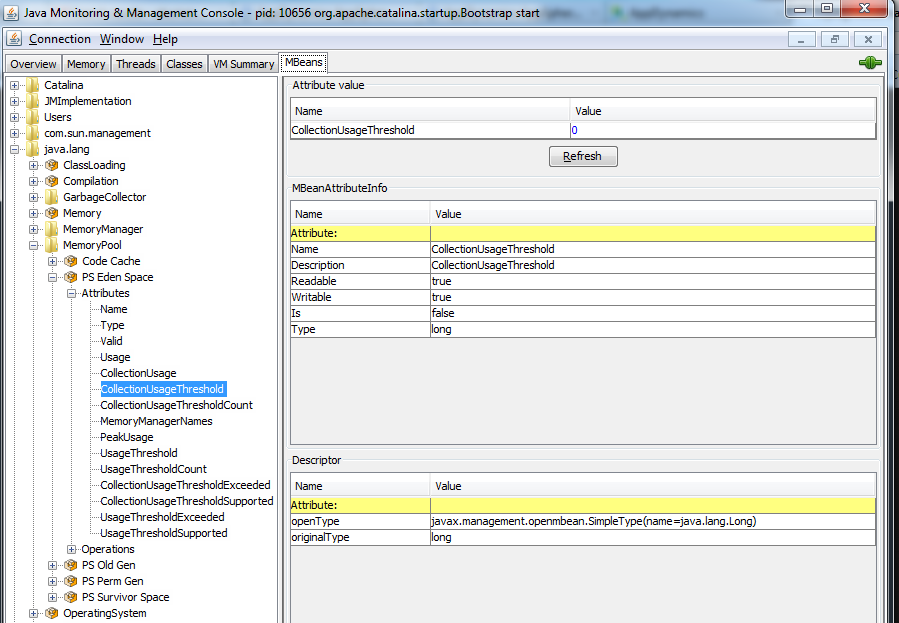
Task: Select the PeakUsage attribute in tree
Action: [x=126, y=437]
